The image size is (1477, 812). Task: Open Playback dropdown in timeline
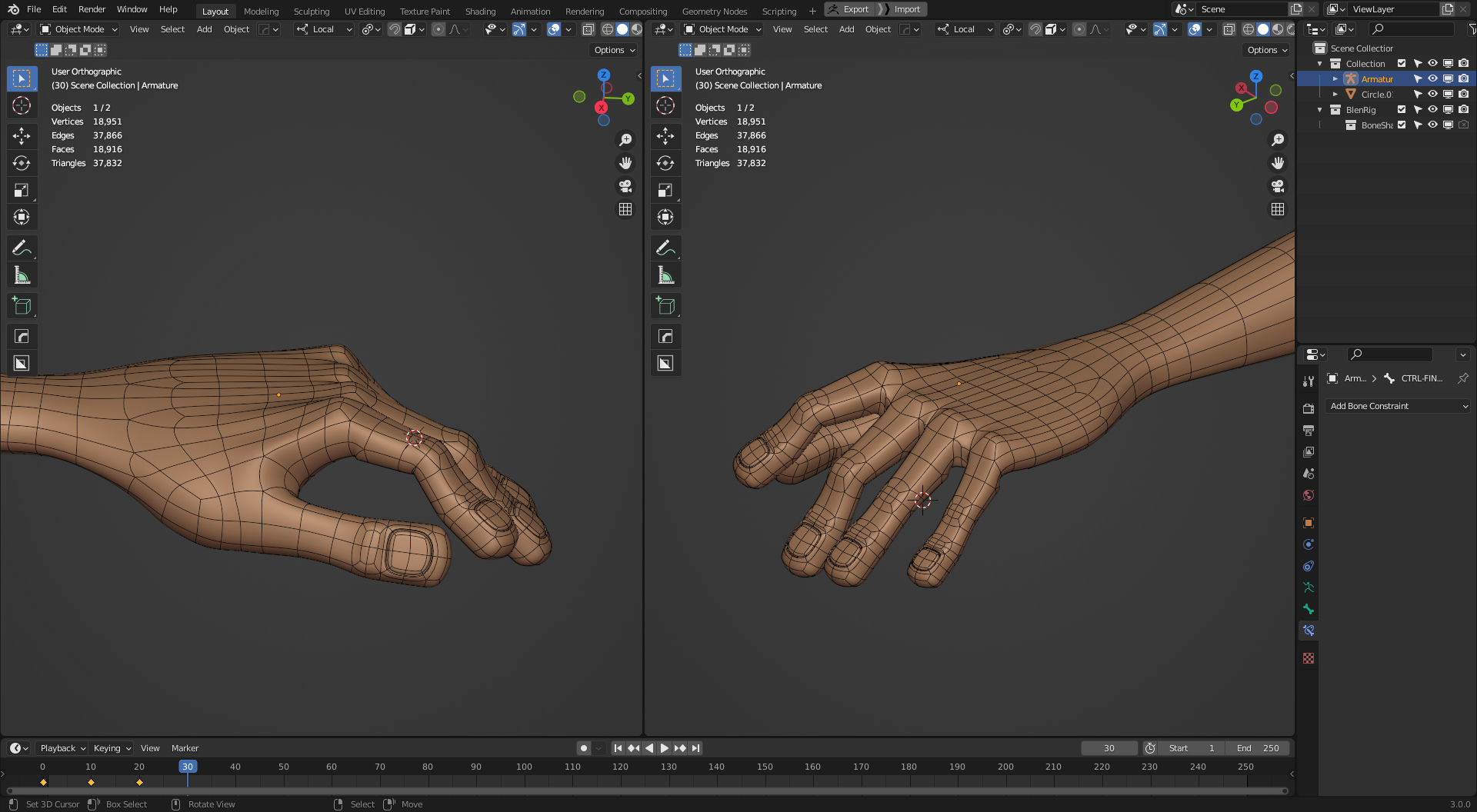tap(62, 748)
